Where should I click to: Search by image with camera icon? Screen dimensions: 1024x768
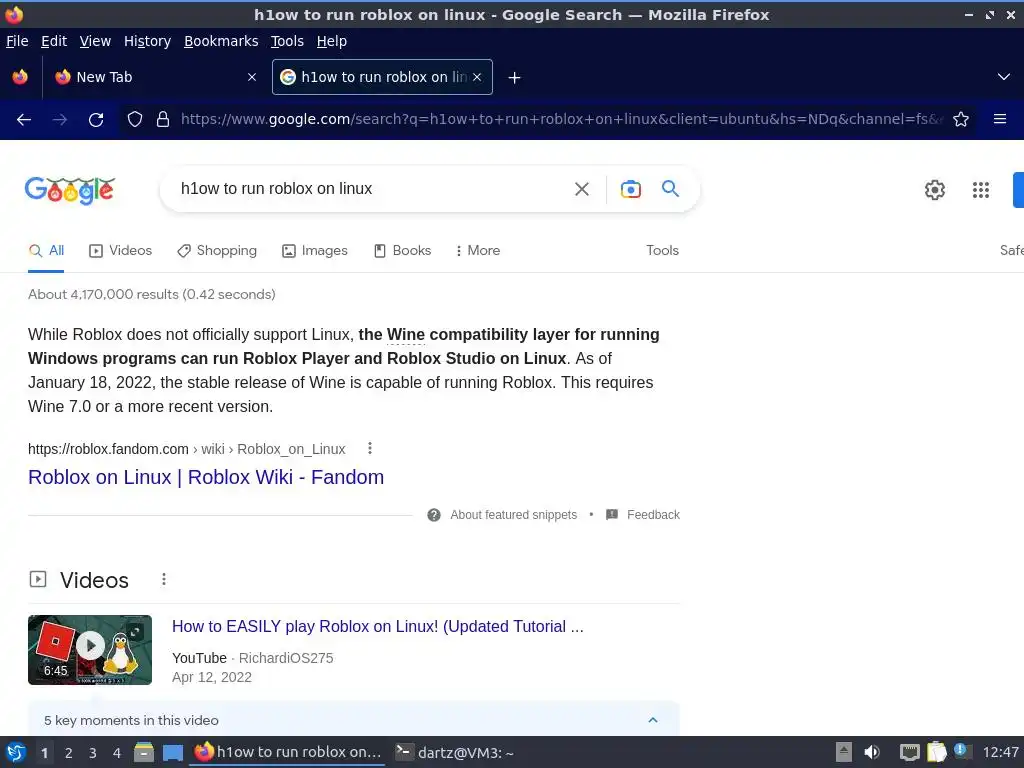tap(630, 189)
